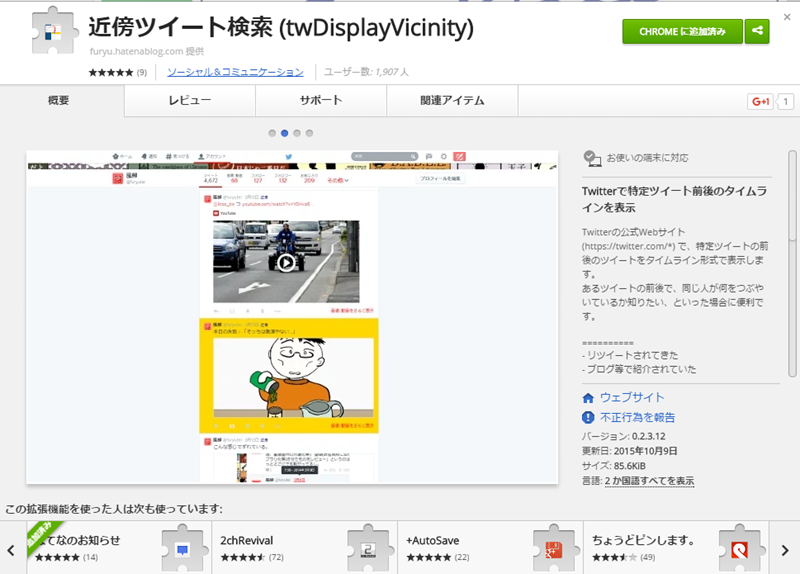This screenshot has height=574, width=800.
Task: Open the 2chRevival extension card
Action: pyautogui.click(x=305, y=548)
